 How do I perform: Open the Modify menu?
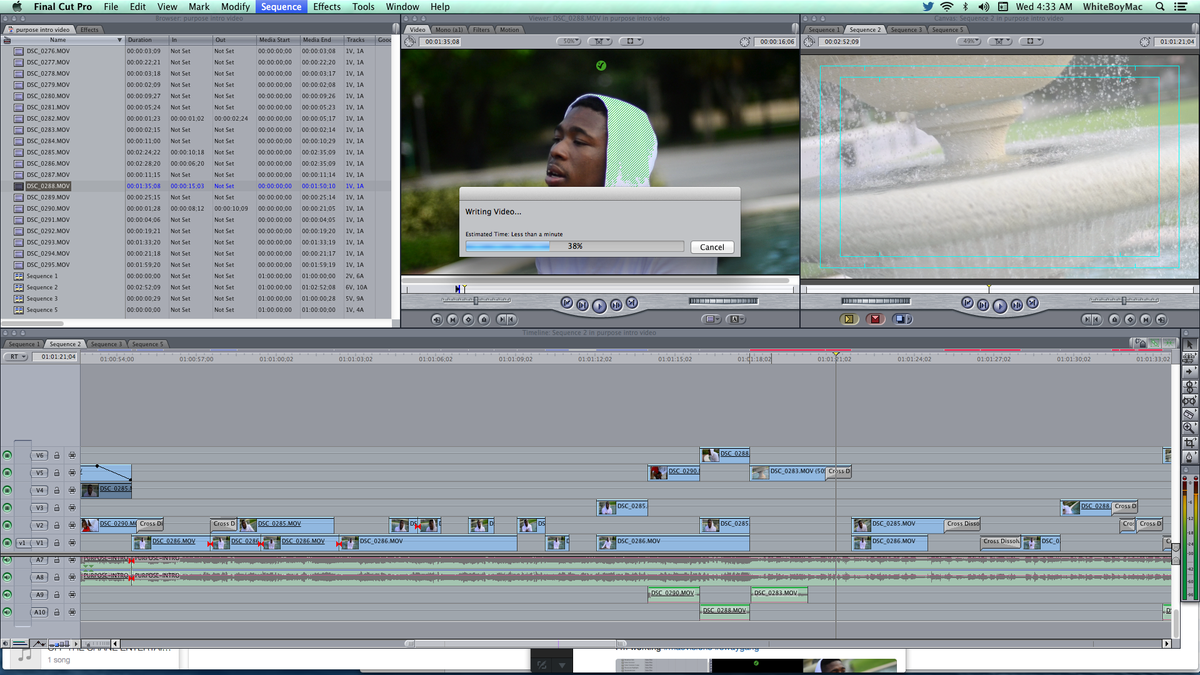235,7
